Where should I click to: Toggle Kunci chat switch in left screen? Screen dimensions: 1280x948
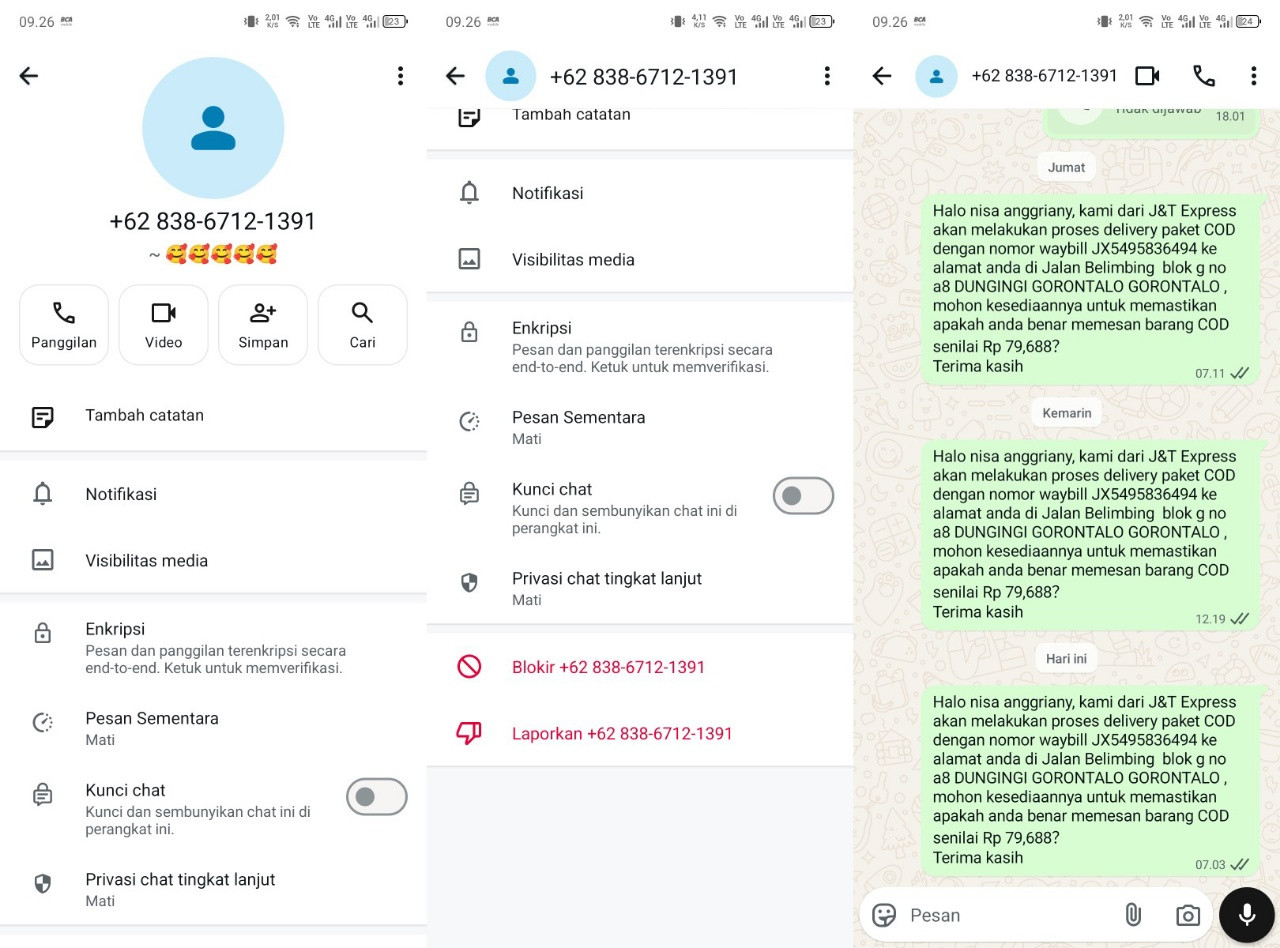point(377,797)
